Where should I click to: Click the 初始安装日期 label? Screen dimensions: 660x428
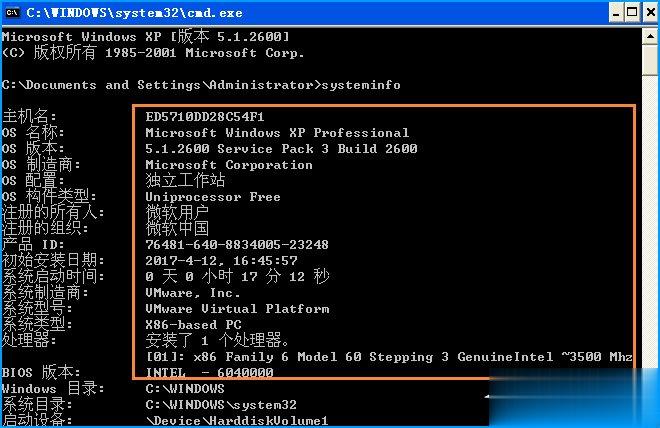(53, 261)
